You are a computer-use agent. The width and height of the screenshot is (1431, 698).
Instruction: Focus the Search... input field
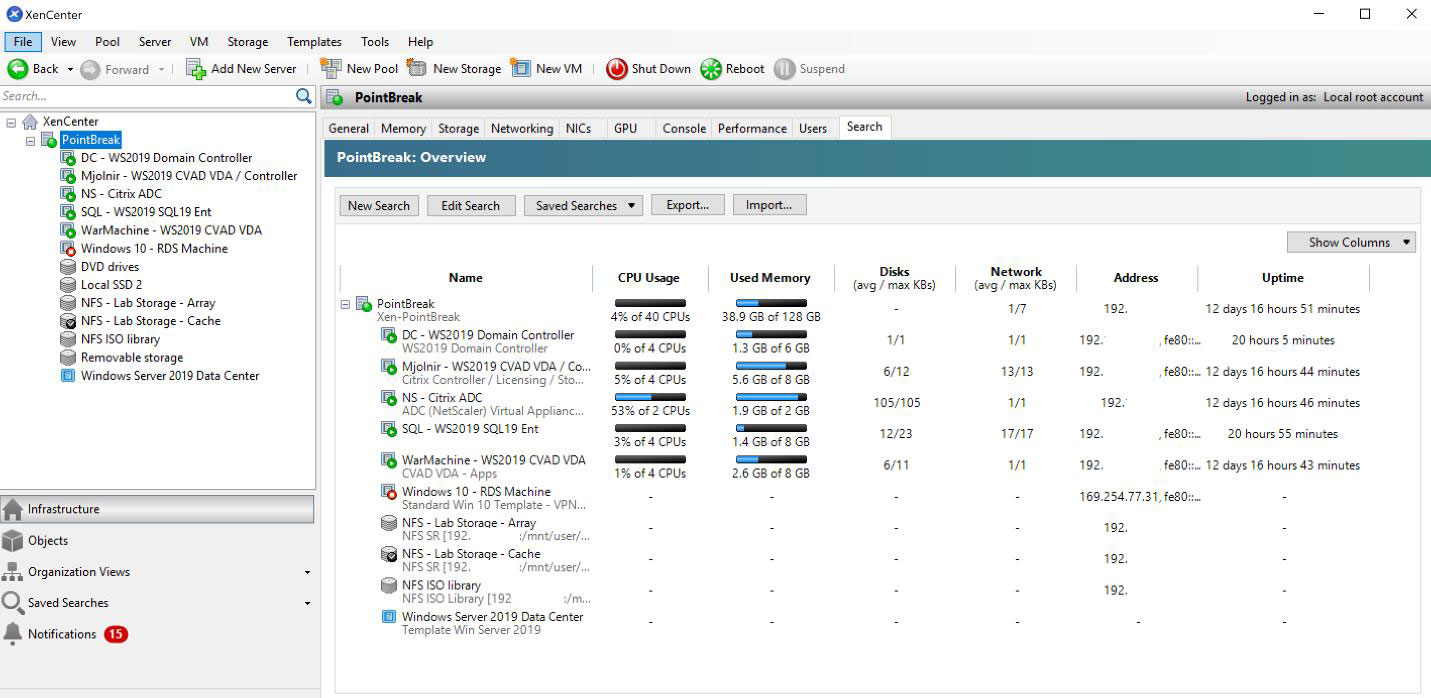(147, 96)
